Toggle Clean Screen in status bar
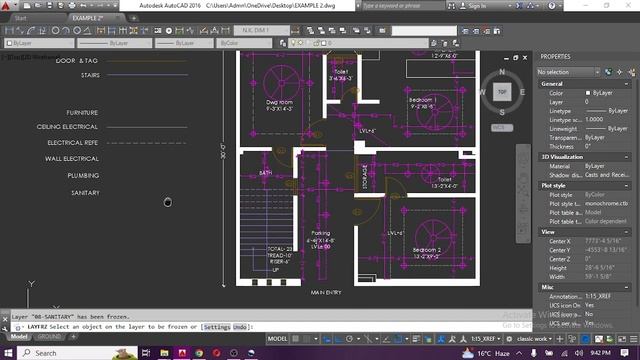Screen dimensions: 640x360 [622, 339]
